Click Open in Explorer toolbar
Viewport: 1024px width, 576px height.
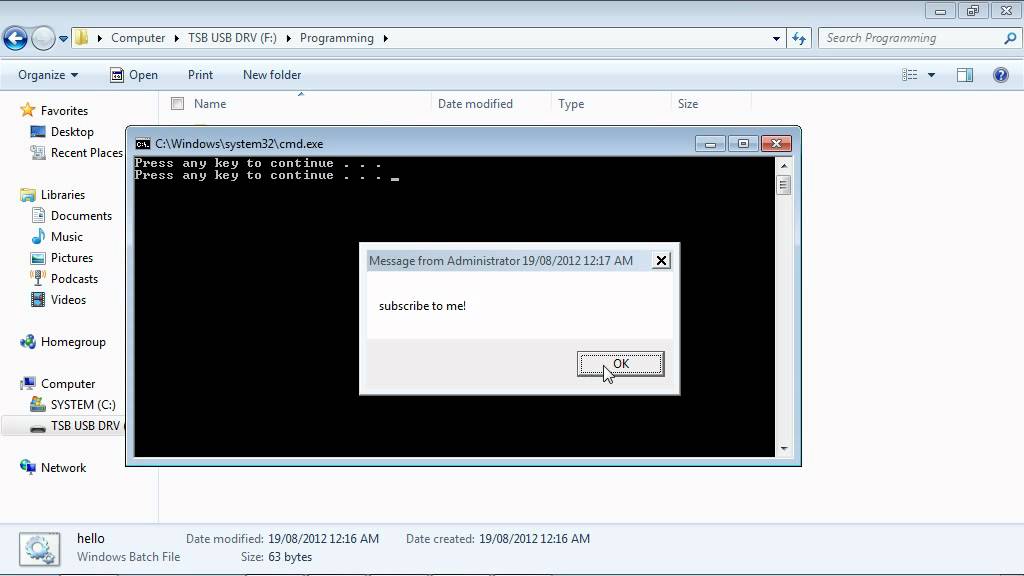click(x=134, y=75)
